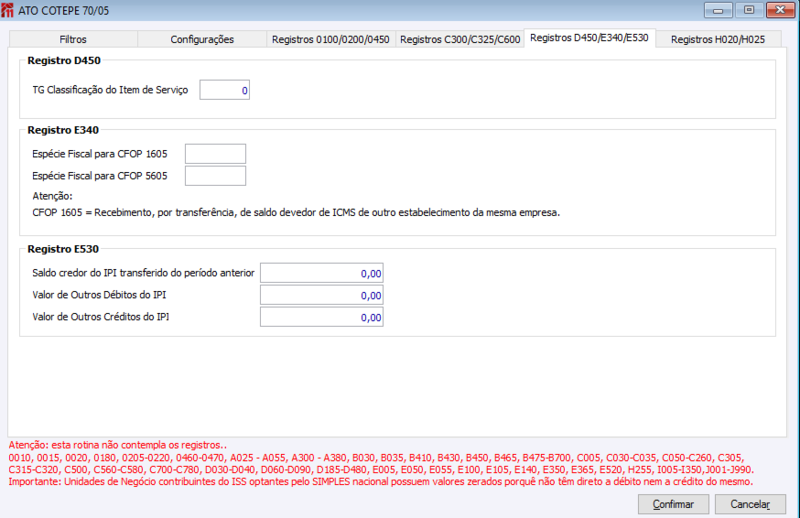
Task: Click Espécie Fiscal para CFOP 1605 field
Action: tap(215, 154)
